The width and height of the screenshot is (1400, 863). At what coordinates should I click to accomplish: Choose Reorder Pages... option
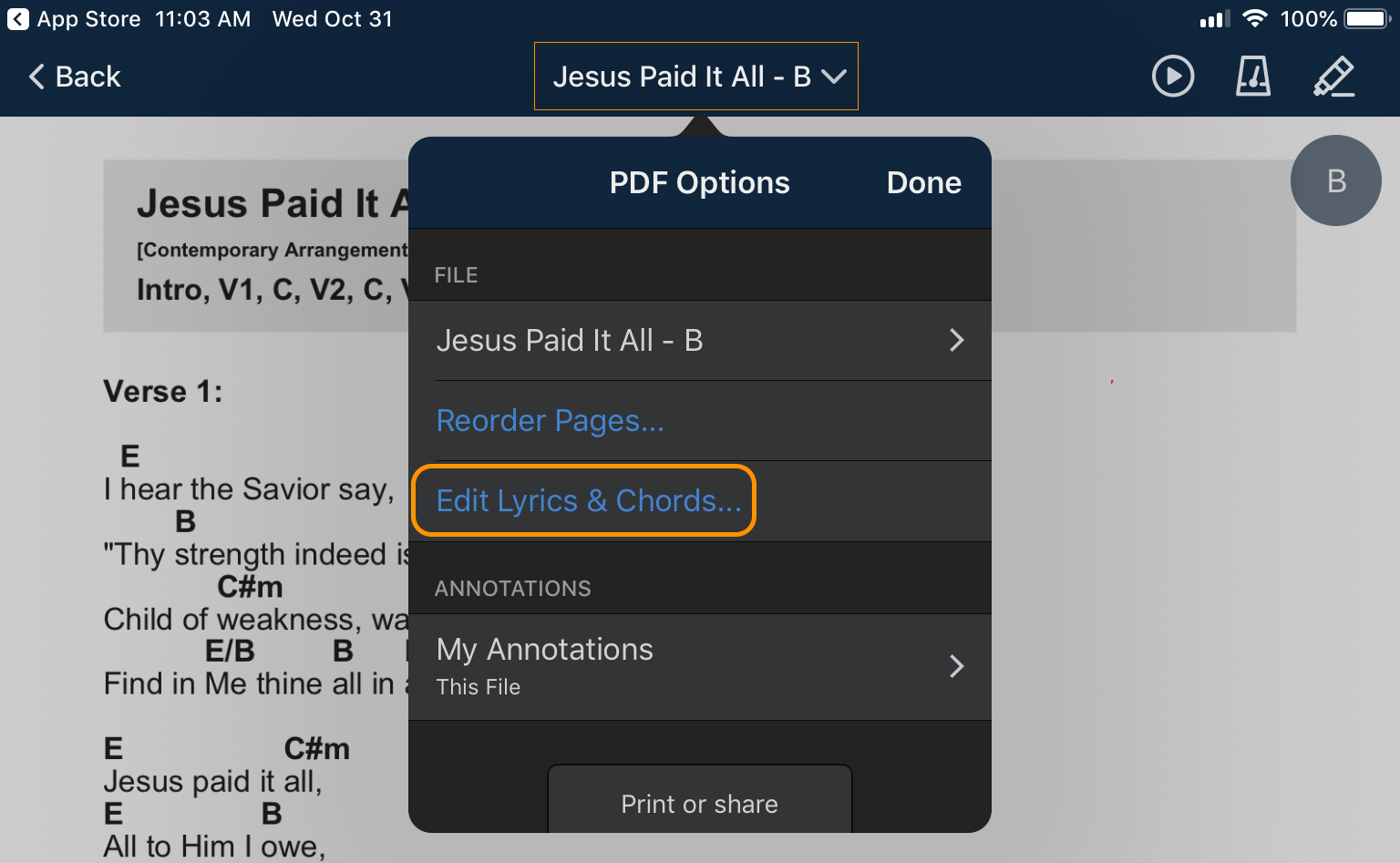tap(550, 421)
